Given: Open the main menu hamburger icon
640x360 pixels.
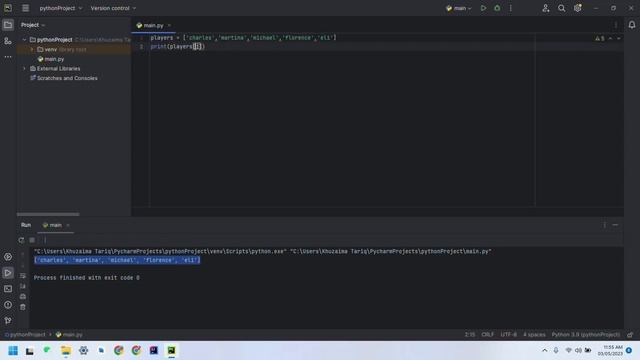Looking at the screenshot, I should [25, 8].
